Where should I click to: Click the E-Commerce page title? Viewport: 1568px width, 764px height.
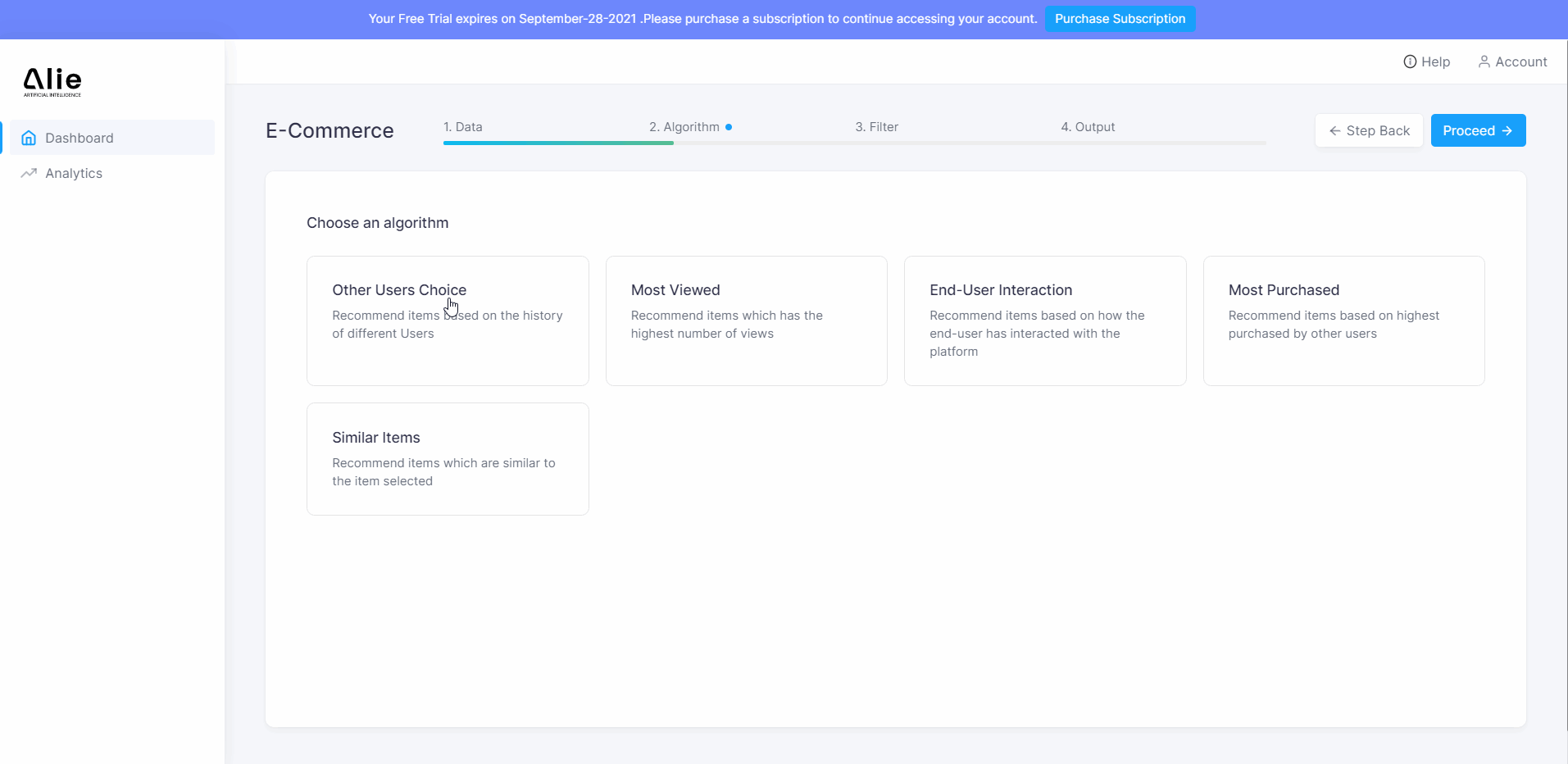click(330, 131)
